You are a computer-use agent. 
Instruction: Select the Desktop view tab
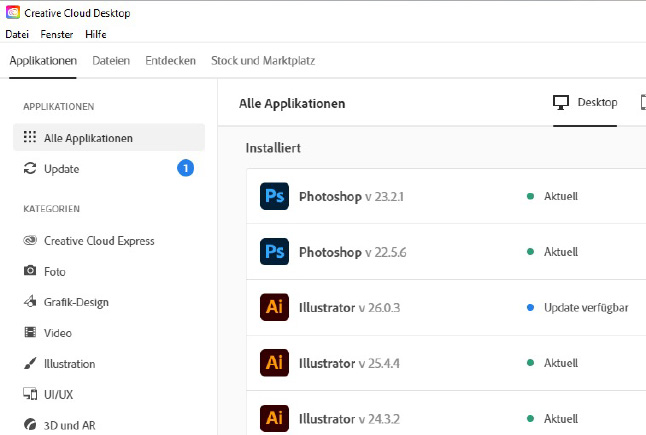[x=585, y=103]
